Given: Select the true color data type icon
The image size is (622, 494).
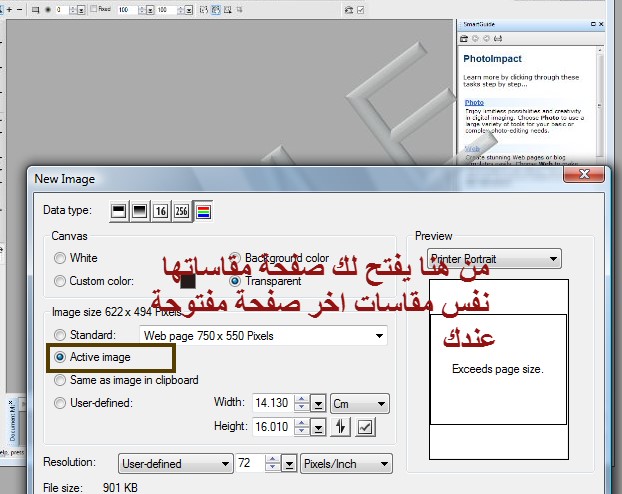Looking at the screenshot, I should [201, 211].
